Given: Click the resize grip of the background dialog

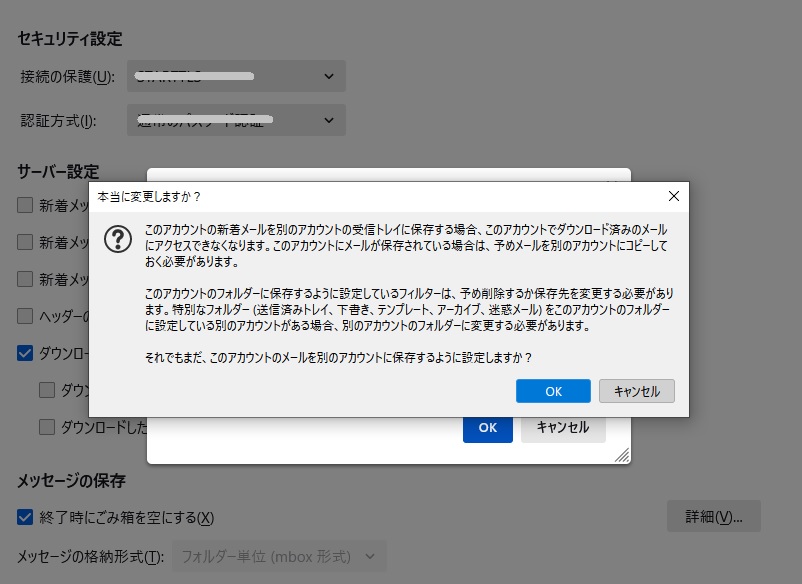Looking at the screenshot, I should pos(622,455).
